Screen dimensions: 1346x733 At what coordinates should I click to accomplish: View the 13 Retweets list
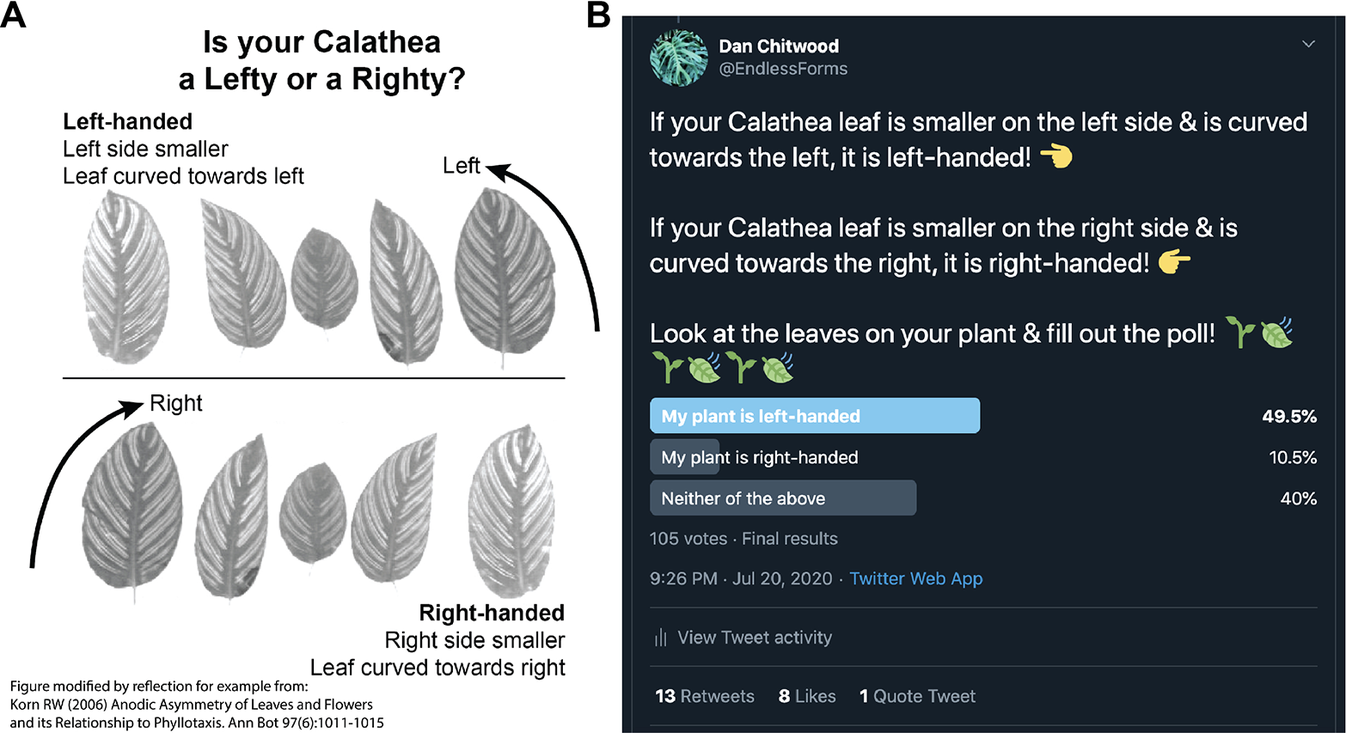pyautogui.click(x=704, y=696)
